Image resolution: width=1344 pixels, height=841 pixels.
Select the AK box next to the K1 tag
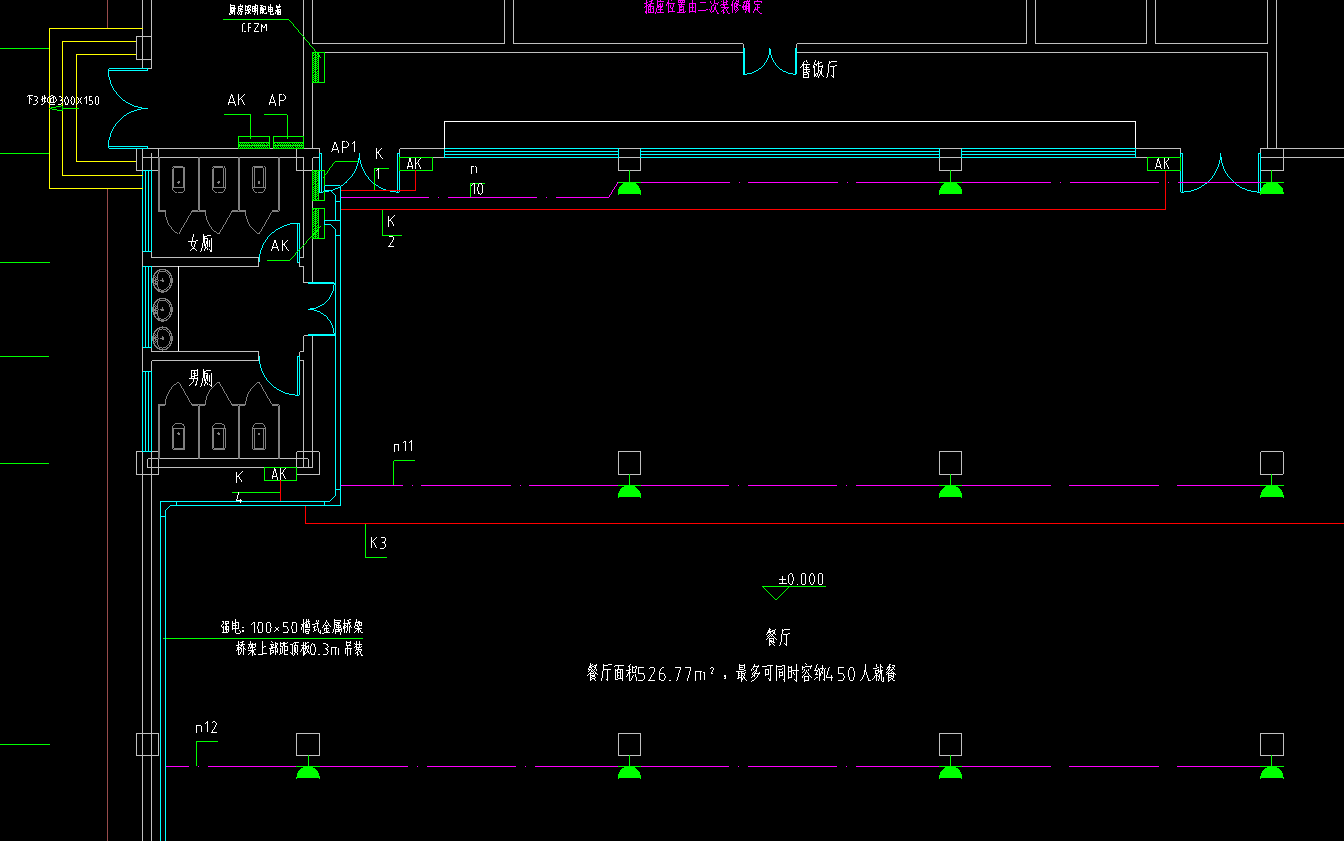pyautogui.click(x=415, y=164)
